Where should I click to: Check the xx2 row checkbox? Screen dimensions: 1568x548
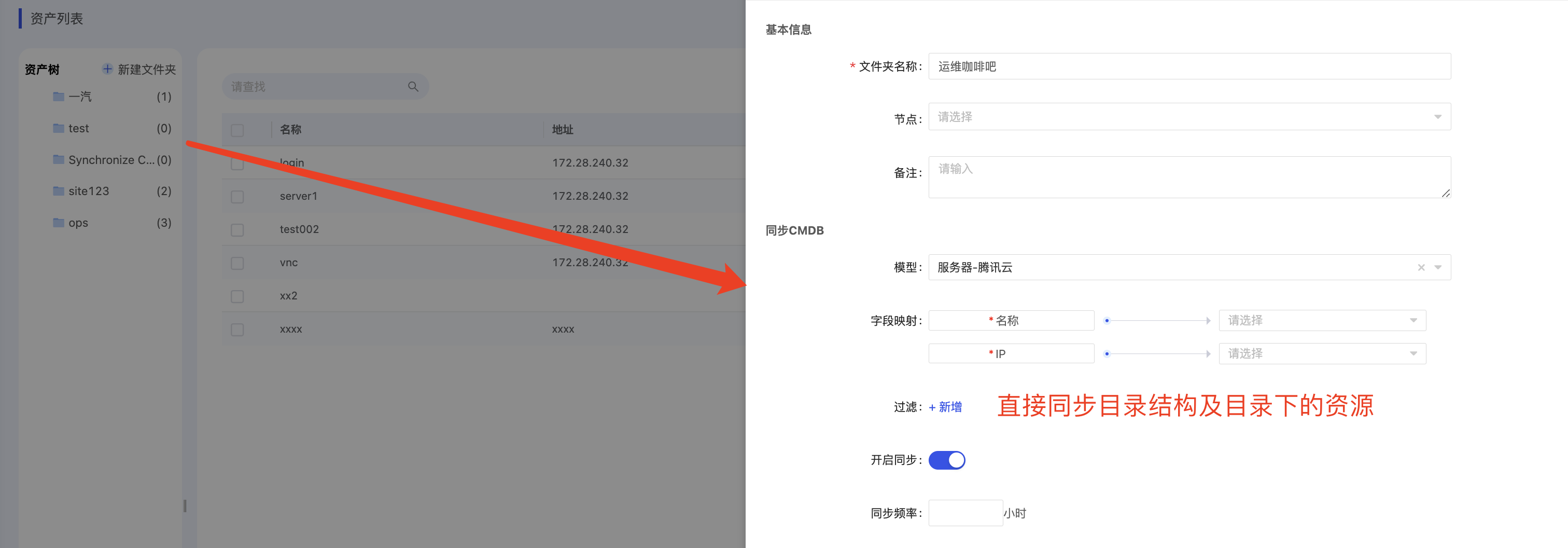tap(237, 296)
